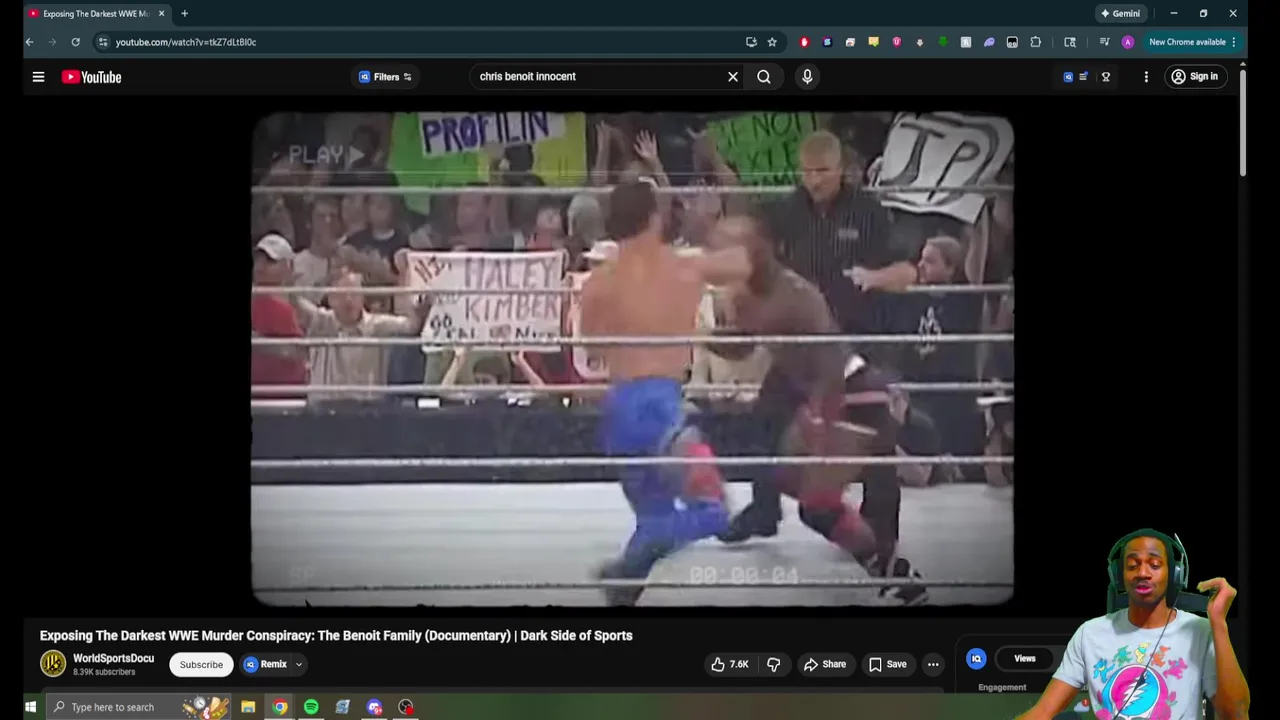
Task: Open Discord from taskbar
Action: [374, 707]
